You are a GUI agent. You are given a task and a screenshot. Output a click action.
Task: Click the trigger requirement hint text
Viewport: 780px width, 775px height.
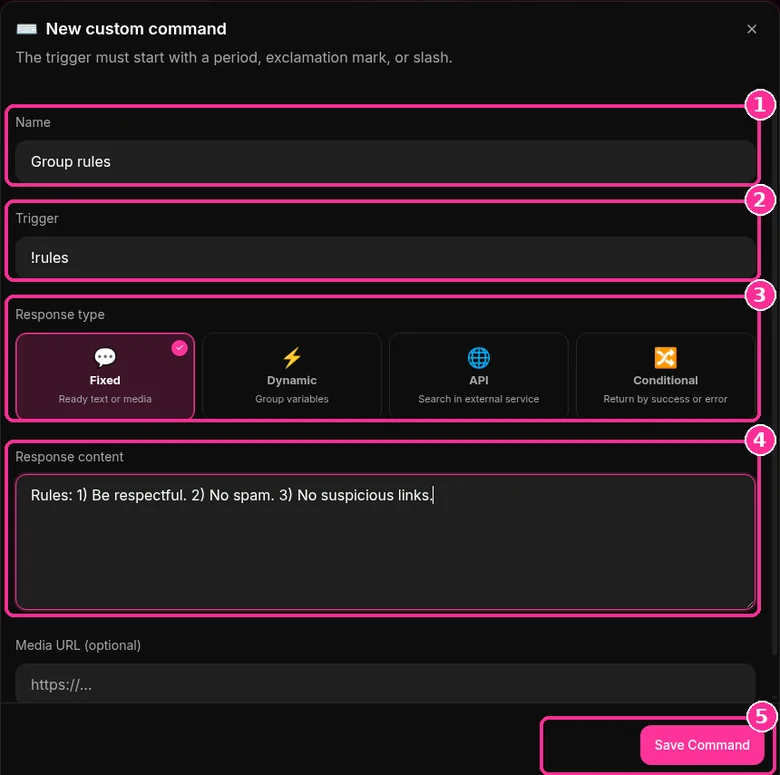click(x=234, y=58)
